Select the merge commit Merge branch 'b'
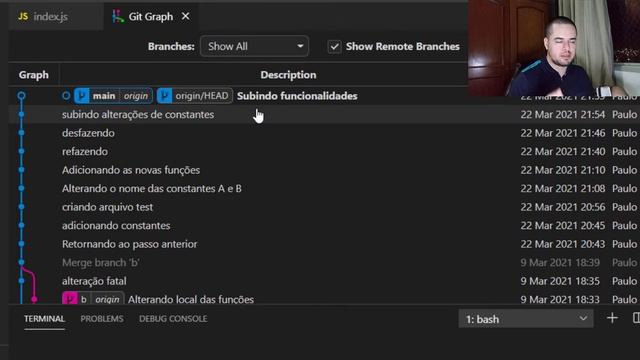The height and width of the screenshot is (360, 640). (100, 262)
